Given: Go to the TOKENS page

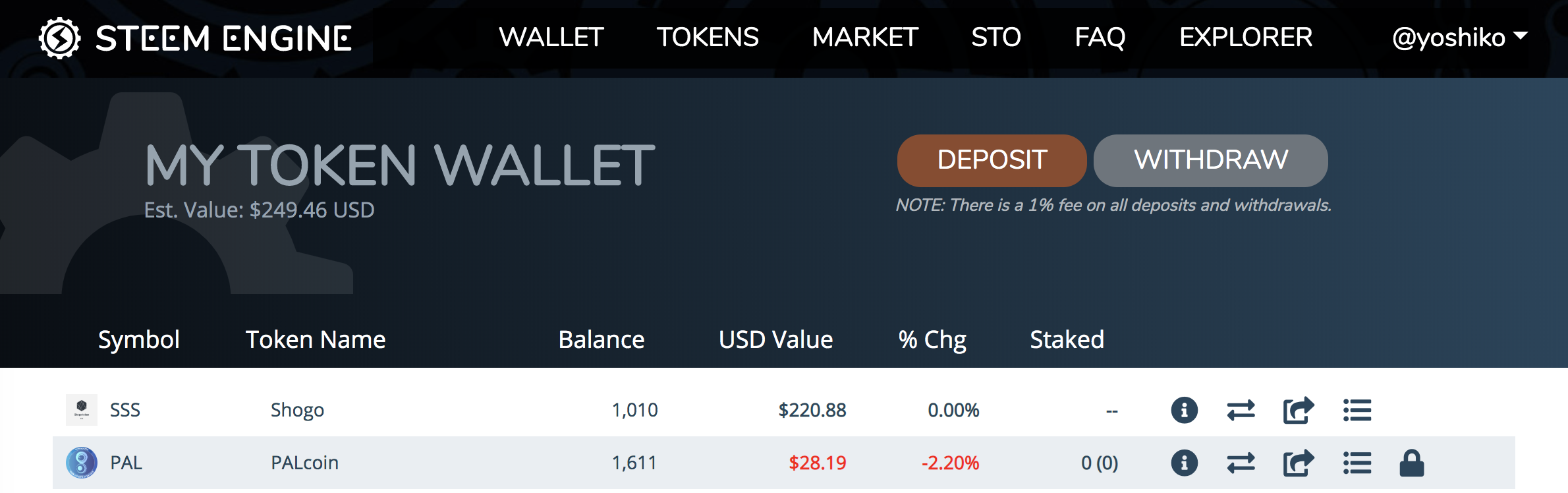Looking at the screenshot, I should click(x=708, y=38).
